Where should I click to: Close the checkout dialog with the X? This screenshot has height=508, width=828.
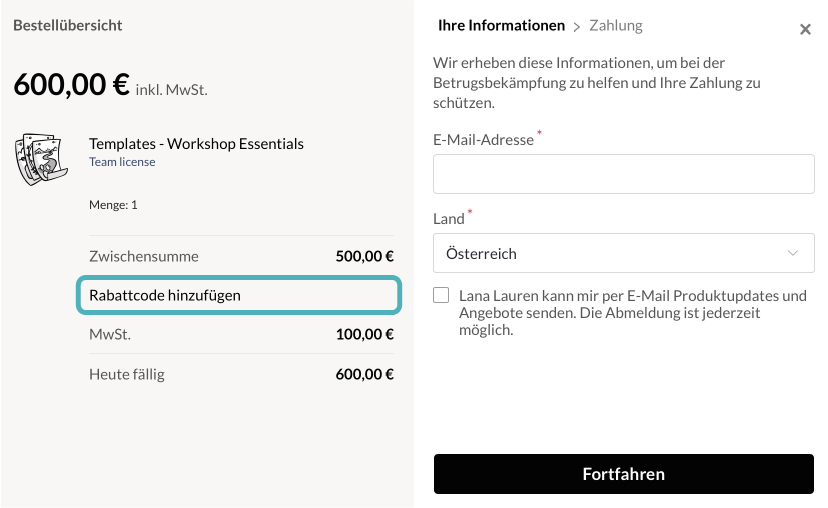(x=805, y=30)
